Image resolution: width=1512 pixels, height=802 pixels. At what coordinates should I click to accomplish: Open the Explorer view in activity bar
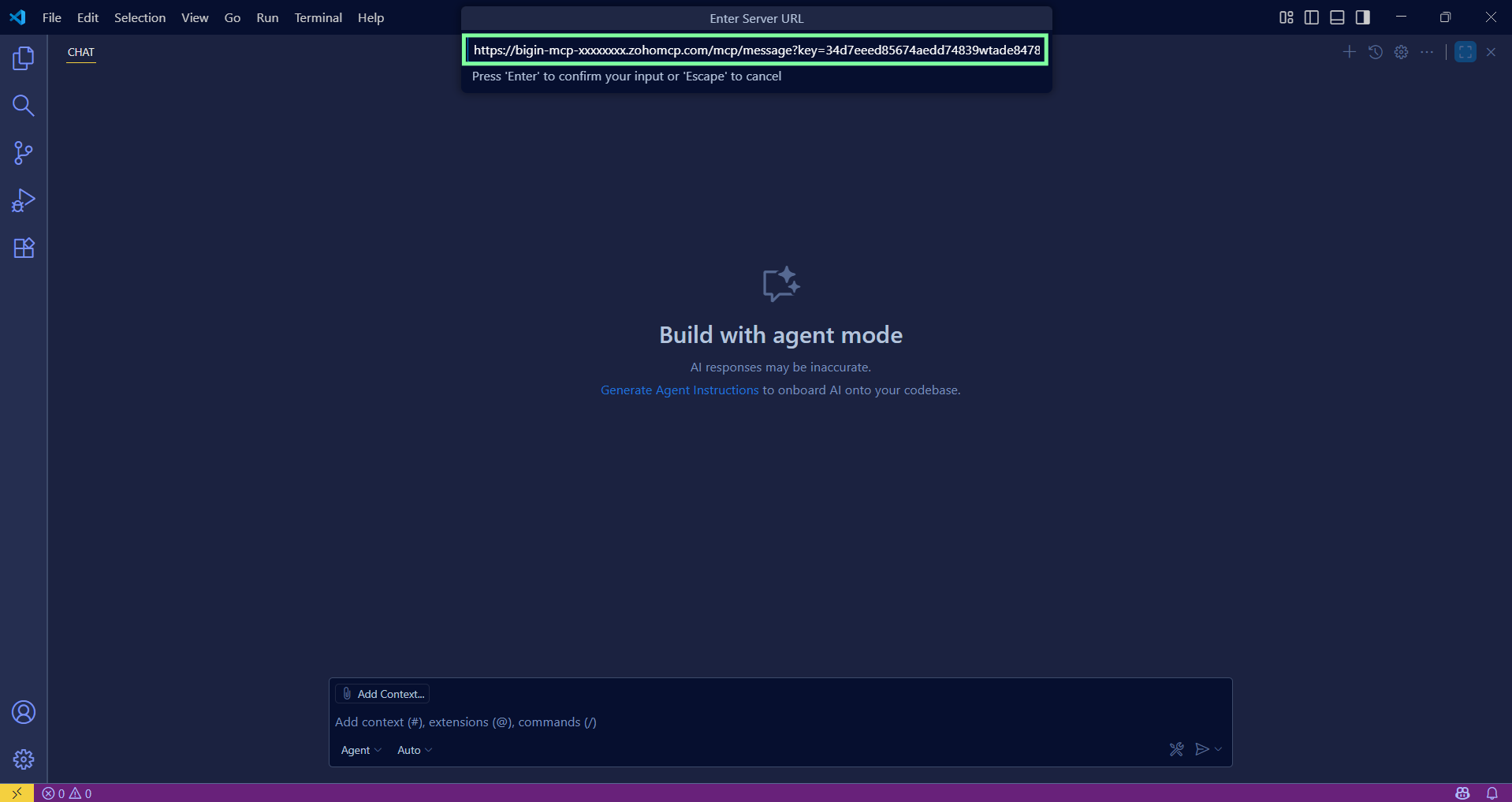(x=24, y=58)
